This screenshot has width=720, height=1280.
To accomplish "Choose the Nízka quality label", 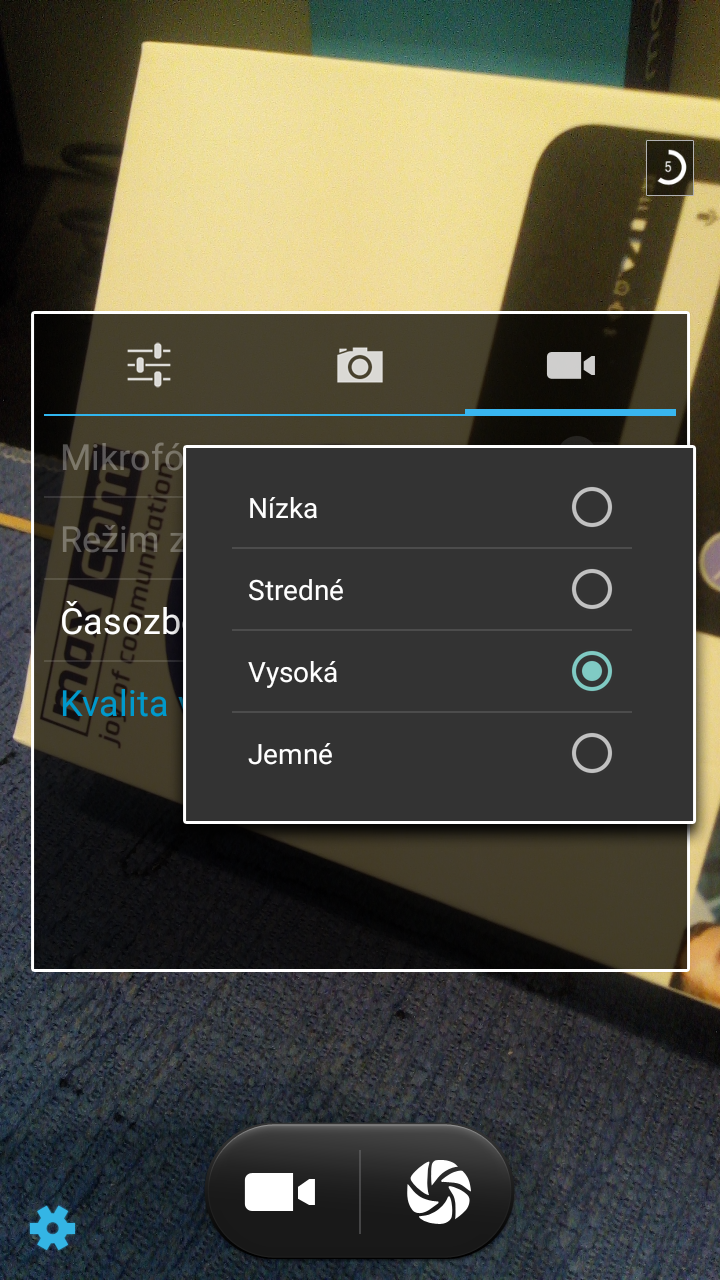I will (283, 508).
